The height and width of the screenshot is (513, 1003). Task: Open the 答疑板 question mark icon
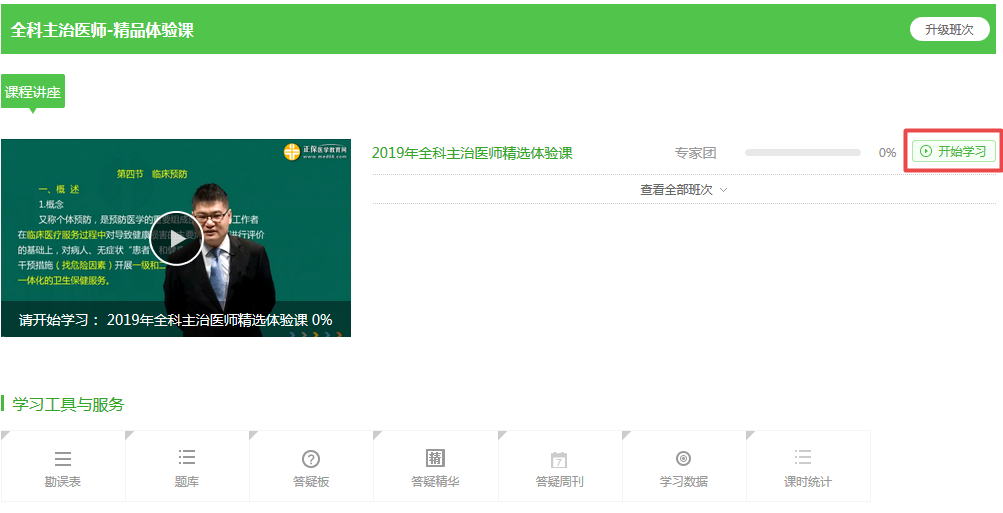[x=311, y=459]
